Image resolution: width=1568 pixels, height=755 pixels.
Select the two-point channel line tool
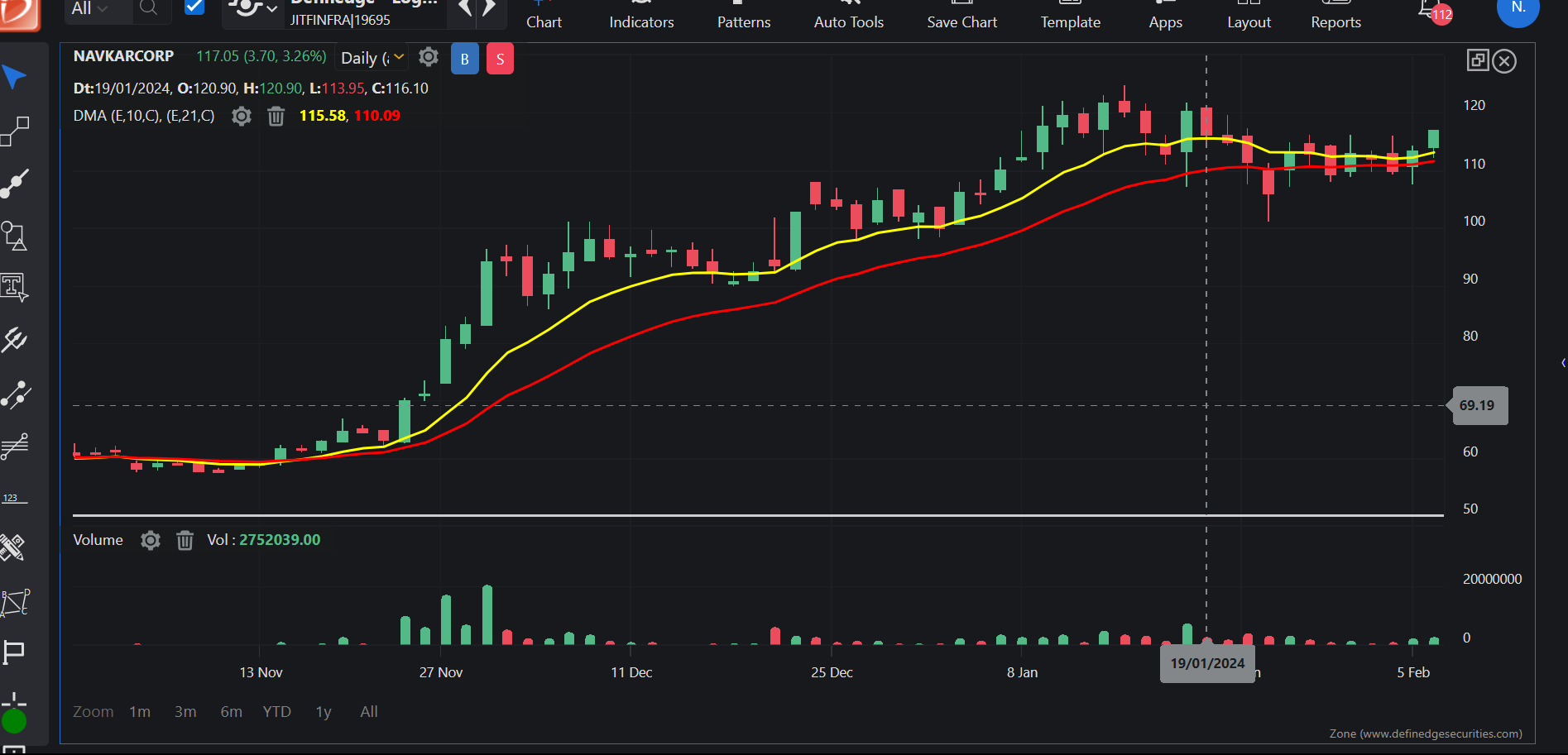16,394
